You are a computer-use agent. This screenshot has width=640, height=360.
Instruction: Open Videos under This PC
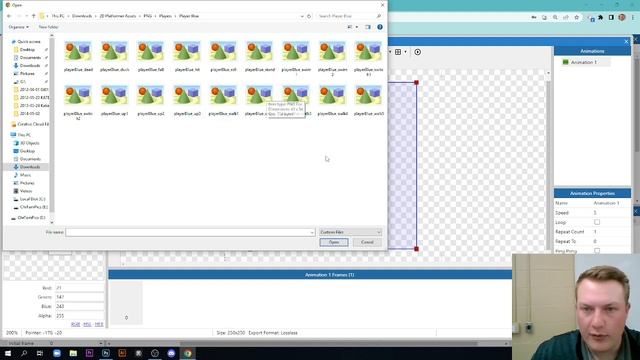[26, 191]
